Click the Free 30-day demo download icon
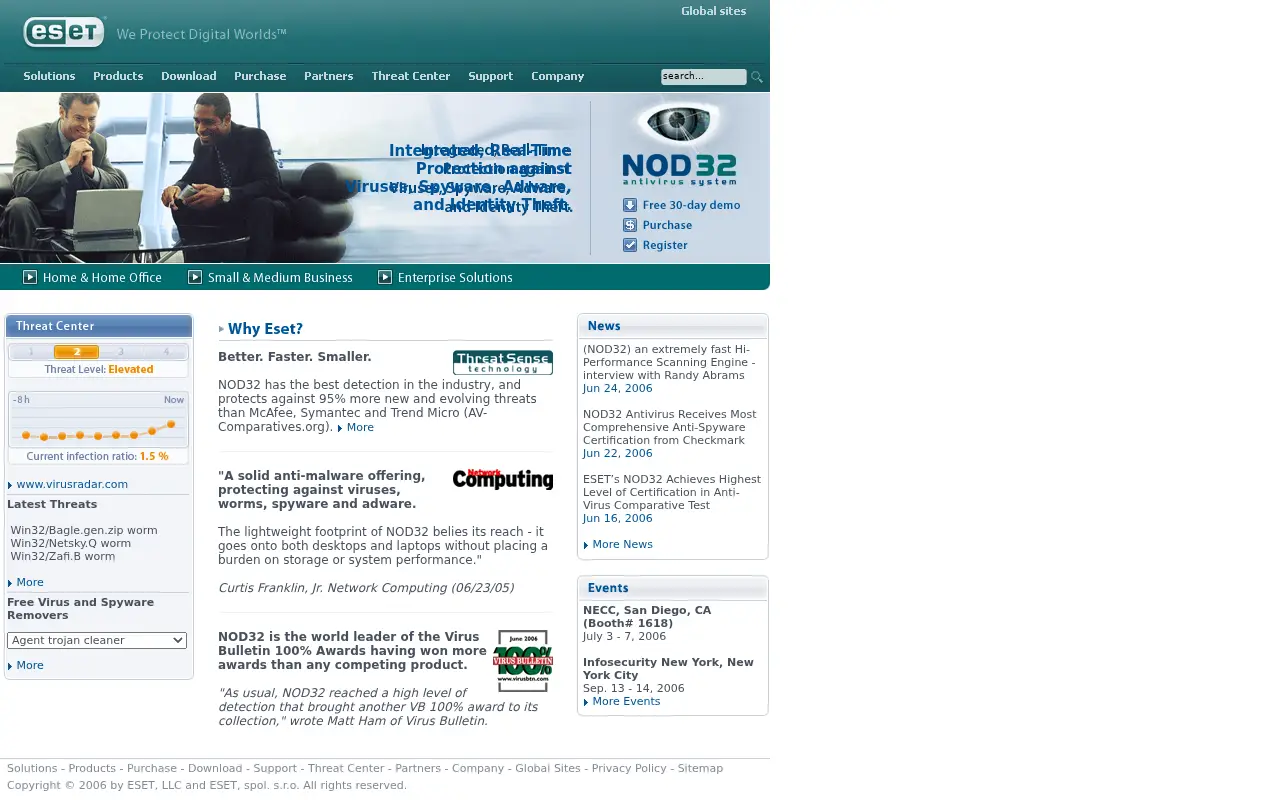 pyautogui.click(x=630, y=205)
